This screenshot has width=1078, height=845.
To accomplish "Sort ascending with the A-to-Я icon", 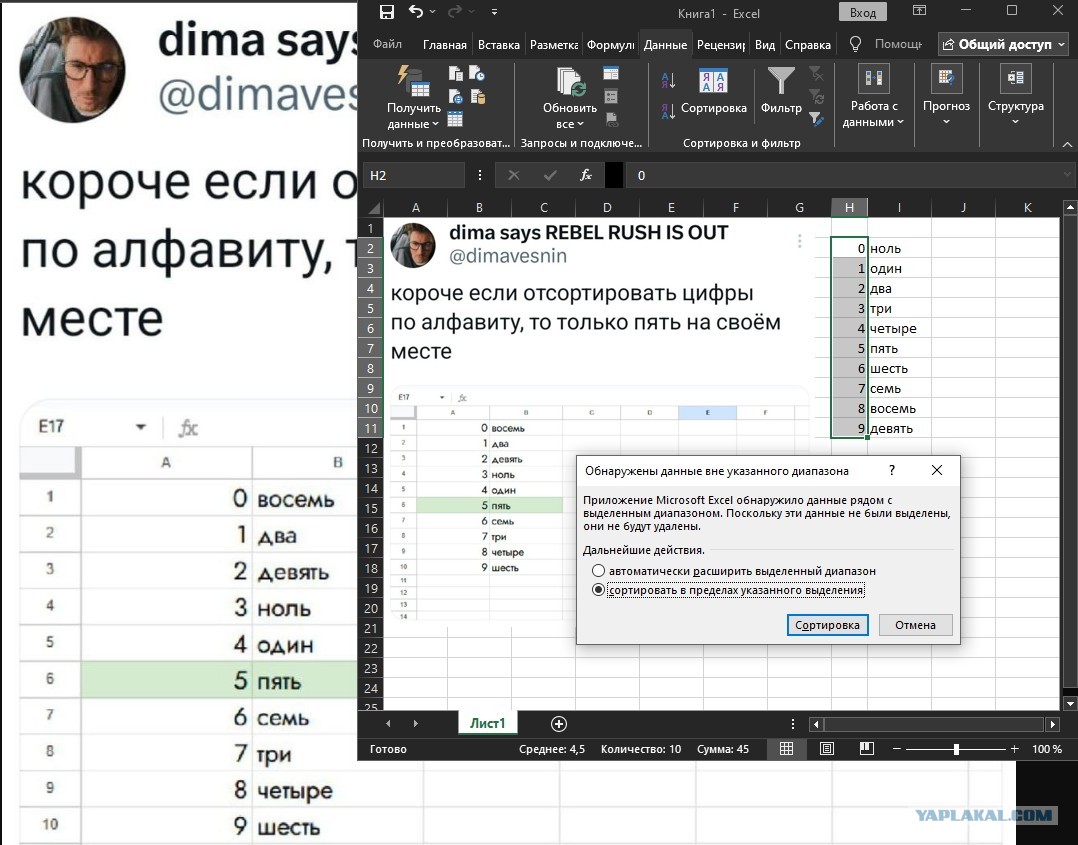I will coord(668,80).
